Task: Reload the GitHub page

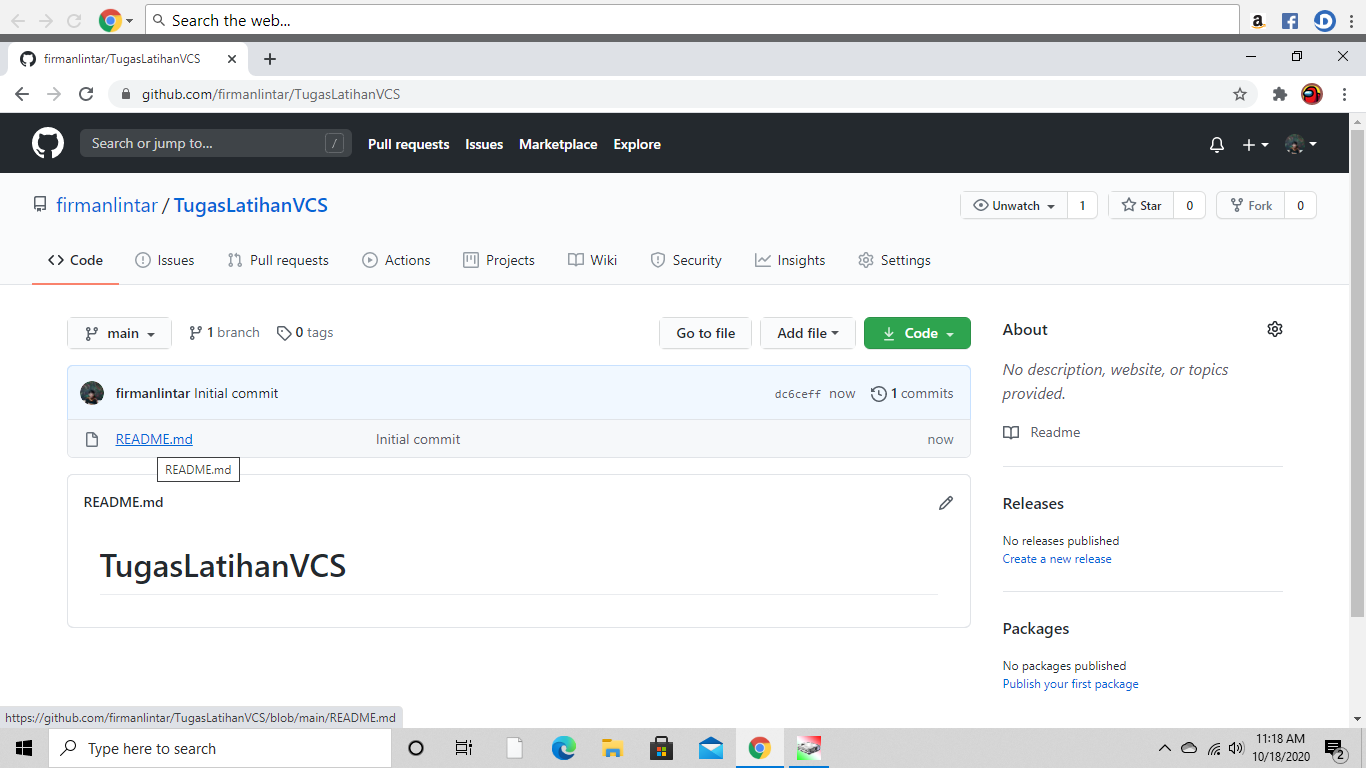Action: tap(86, 94)
